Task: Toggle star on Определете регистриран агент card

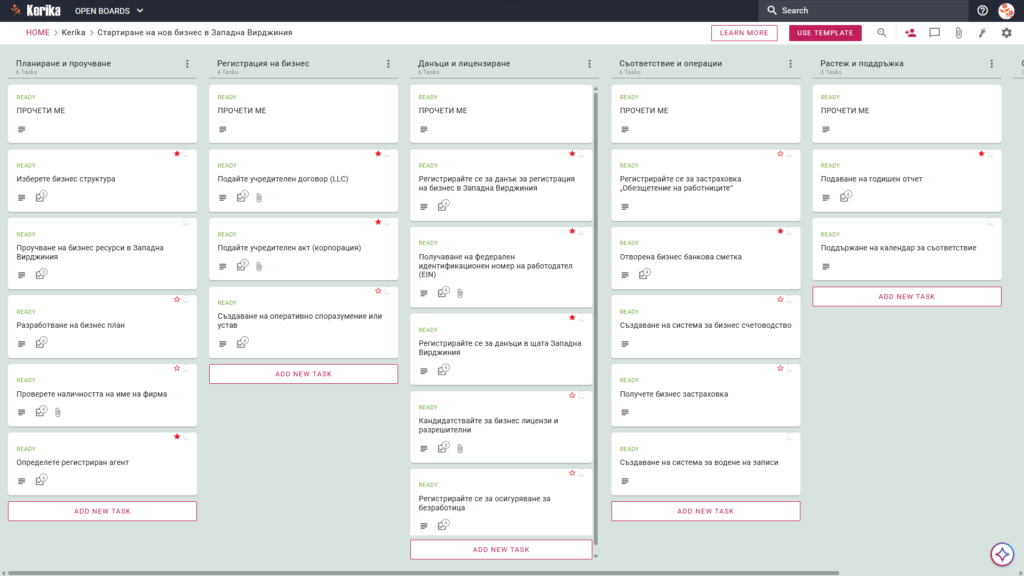Action: point(177,437)
